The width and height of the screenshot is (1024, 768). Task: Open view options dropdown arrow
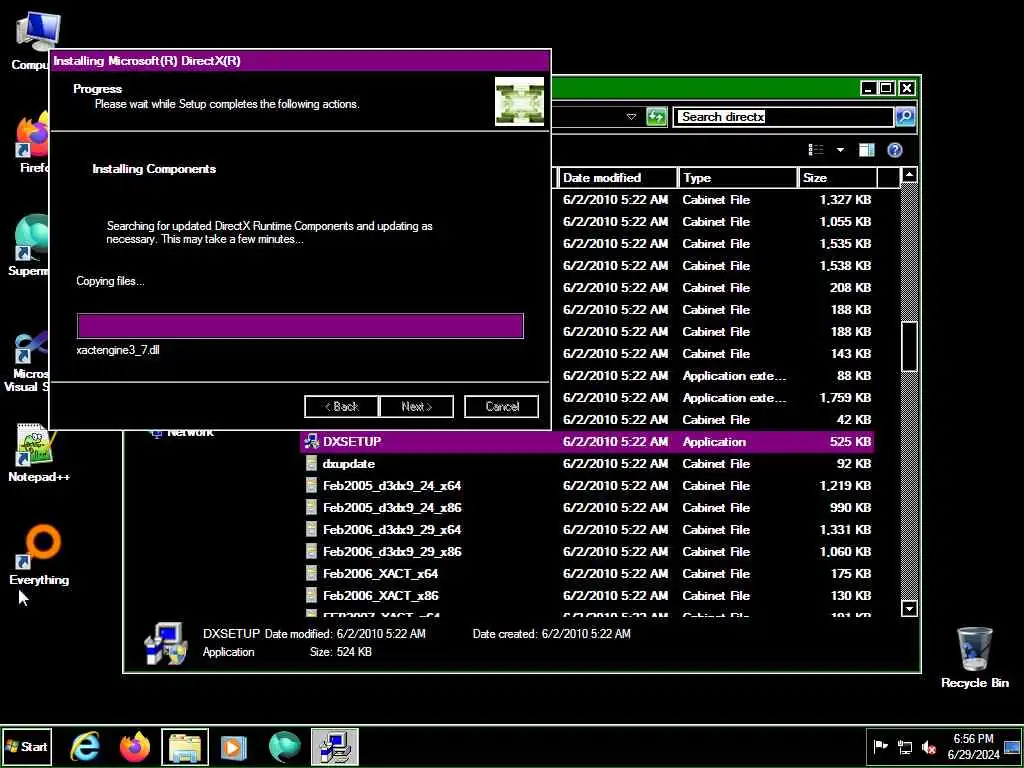pyautogui.click(x=840, y=150)
